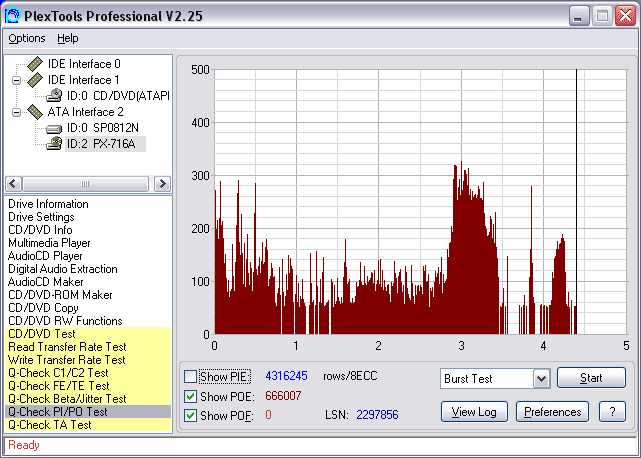Viewport: 641px width, 458px height.
Task: Open the Help menu
Action: point(68,38)
